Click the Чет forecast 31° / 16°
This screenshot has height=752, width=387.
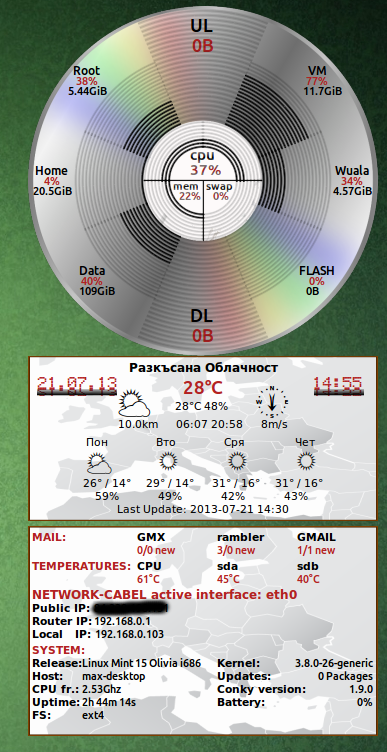[299, 483]
